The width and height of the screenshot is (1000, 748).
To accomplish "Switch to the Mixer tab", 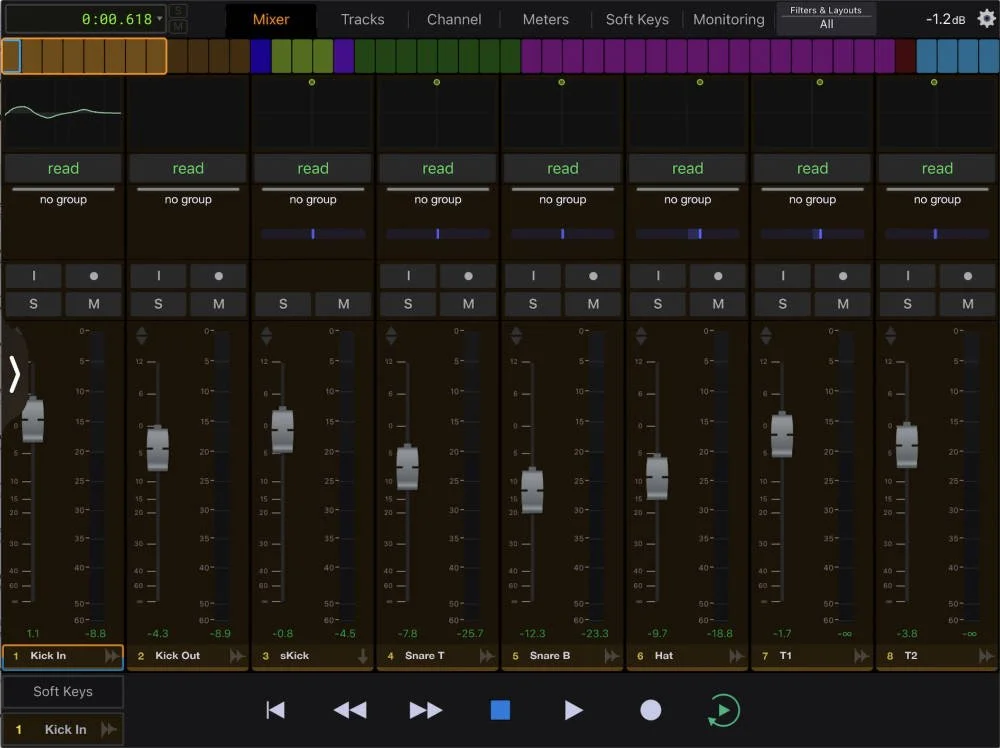I will (271, 19).
